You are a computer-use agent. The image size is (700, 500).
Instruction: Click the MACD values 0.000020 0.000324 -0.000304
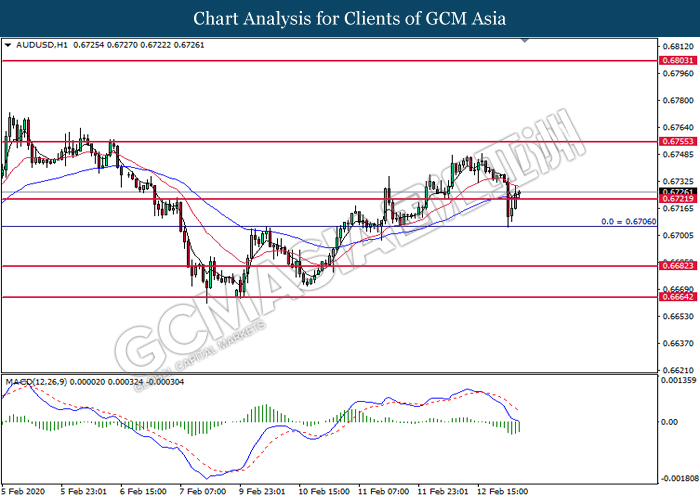click(127, 382)
